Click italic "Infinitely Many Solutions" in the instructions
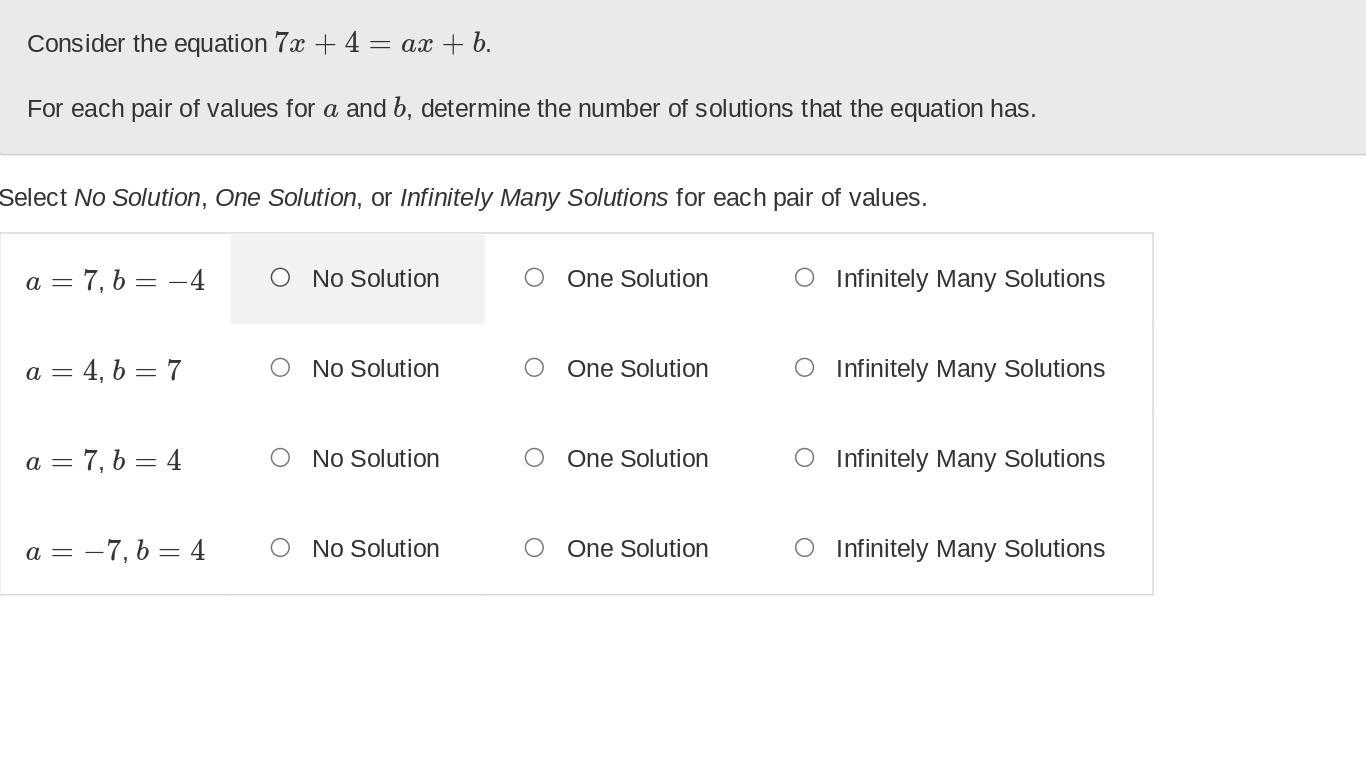Viewport: 1366px width, 768px height. point(533,198)
